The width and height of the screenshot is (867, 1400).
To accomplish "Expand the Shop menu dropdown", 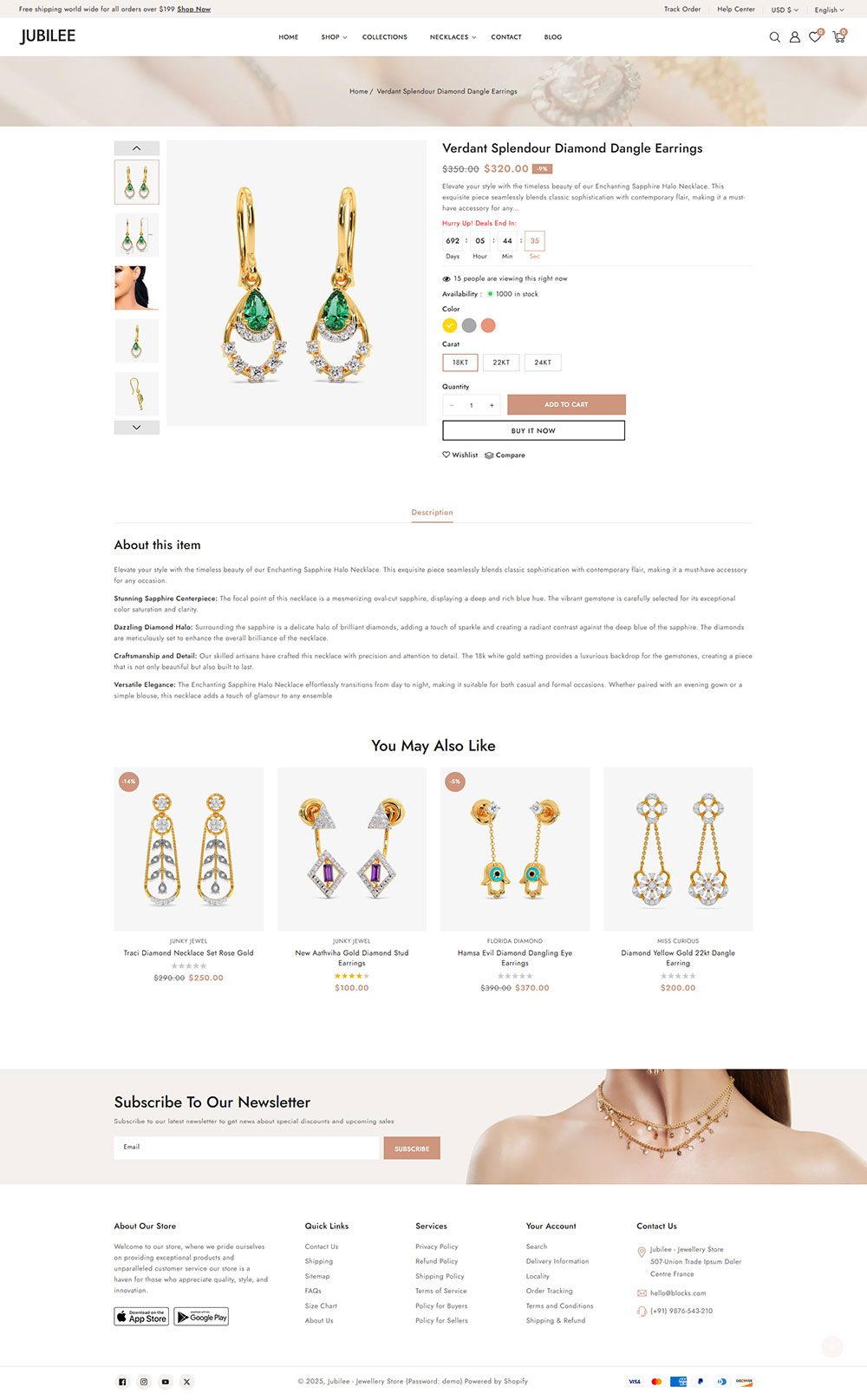I will click(x=334, y=37).
